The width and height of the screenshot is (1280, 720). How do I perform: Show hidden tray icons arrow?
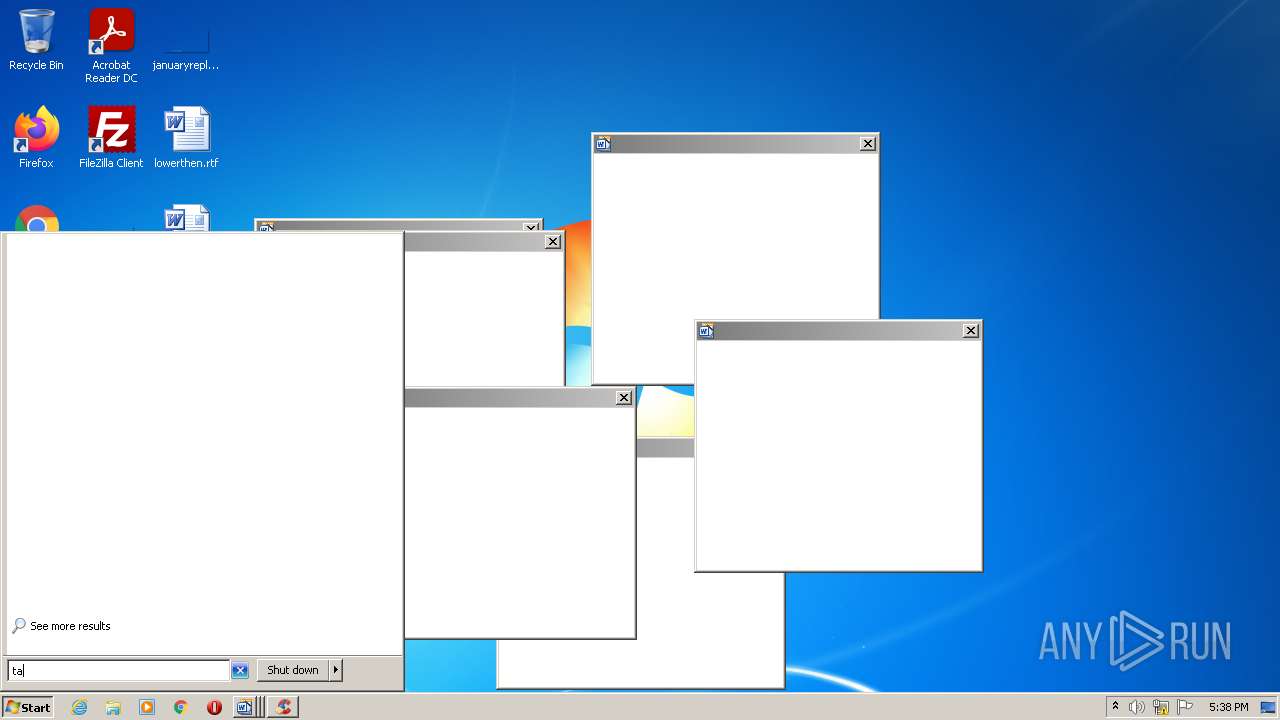1115,707
